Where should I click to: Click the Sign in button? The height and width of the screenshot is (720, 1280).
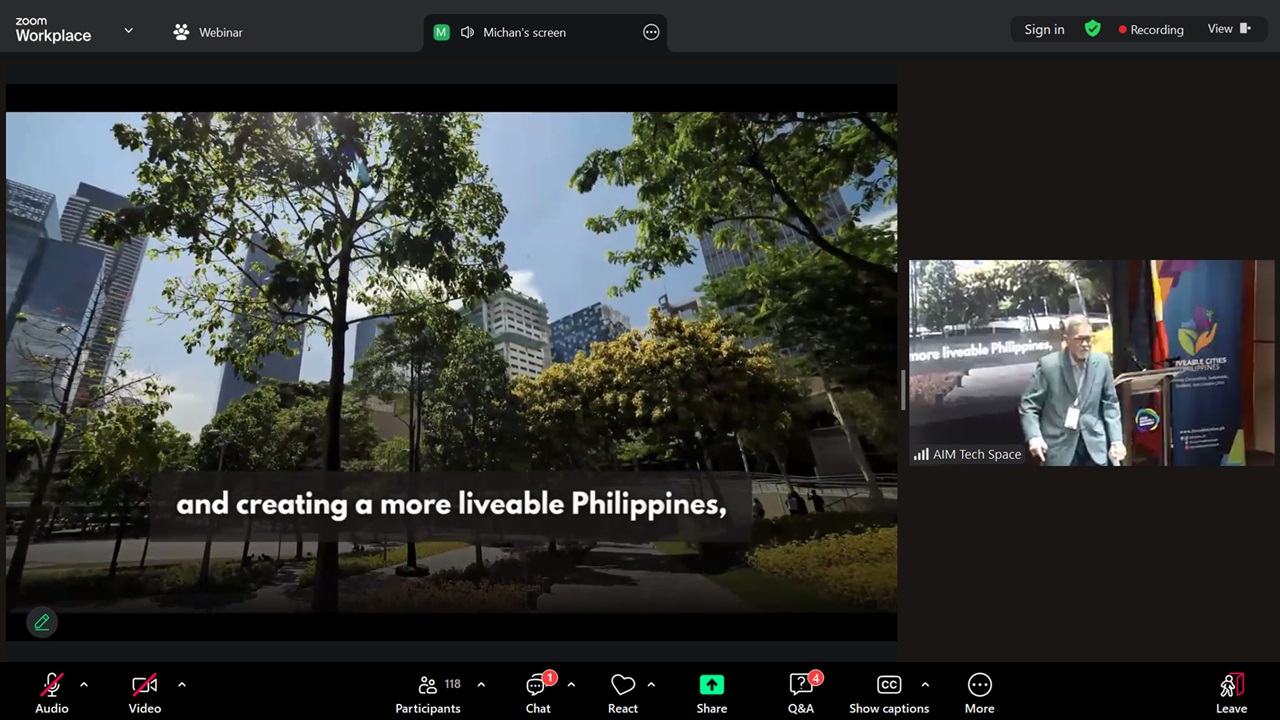(1044, 29)
